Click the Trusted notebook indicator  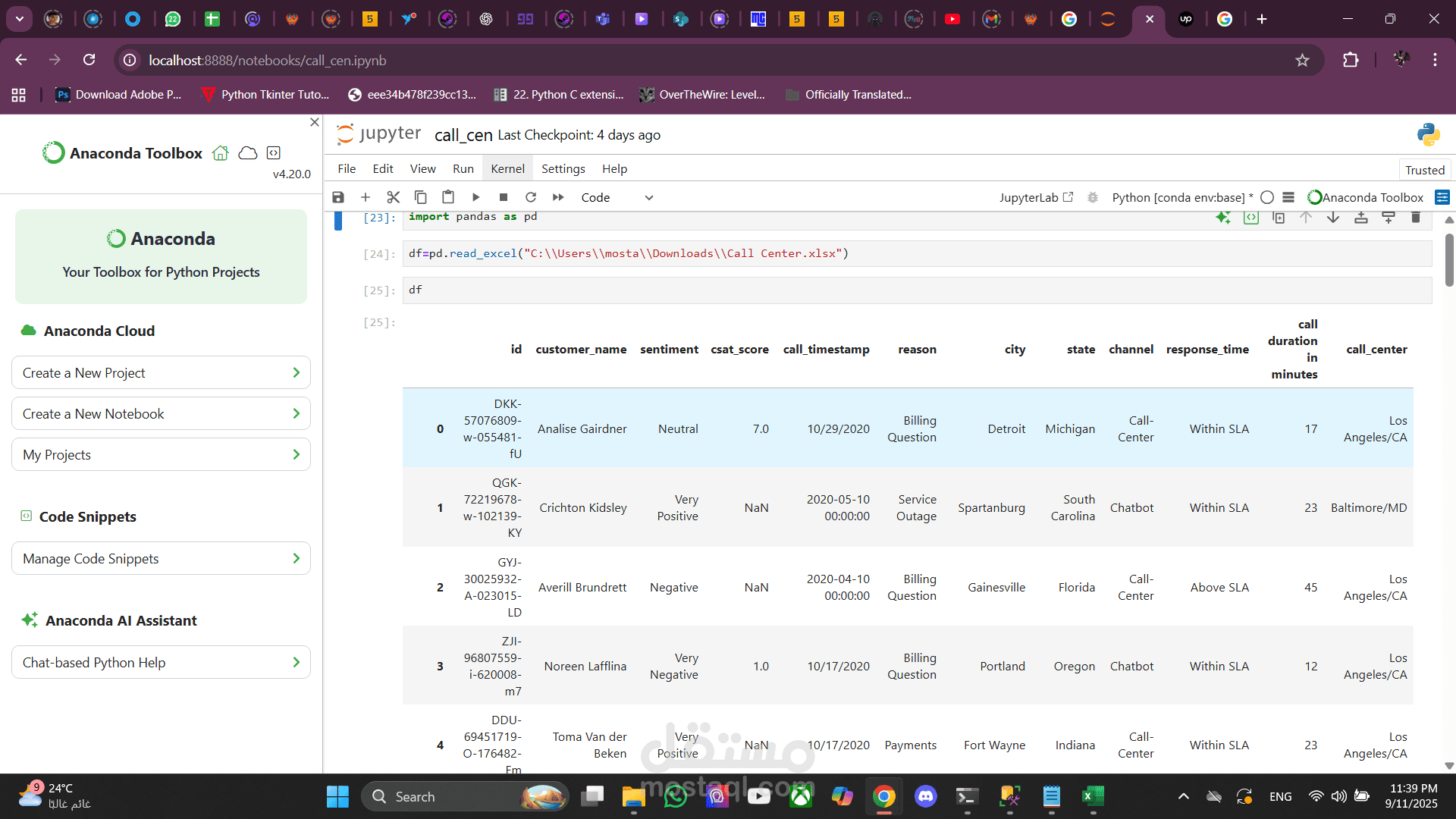1425,170
